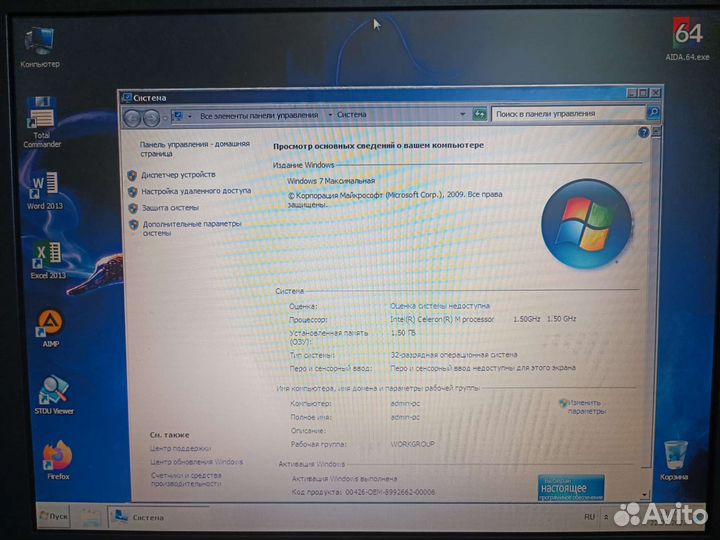720x540 pixels.
Task: Go to Панель управления домашняя страница
Action: click(x=195, y=148)
